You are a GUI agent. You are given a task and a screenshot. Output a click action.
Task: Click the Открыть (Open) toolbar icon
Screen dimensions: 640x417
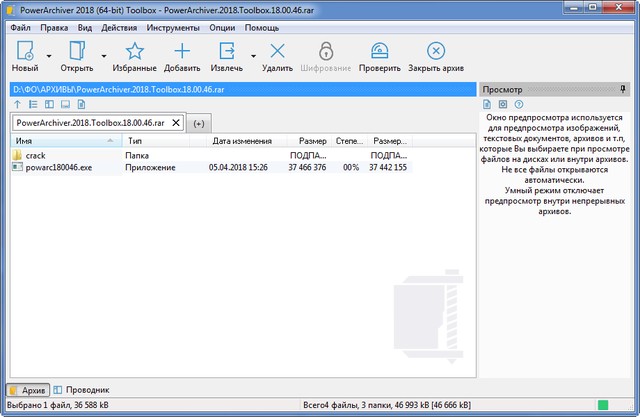point(76,51)
